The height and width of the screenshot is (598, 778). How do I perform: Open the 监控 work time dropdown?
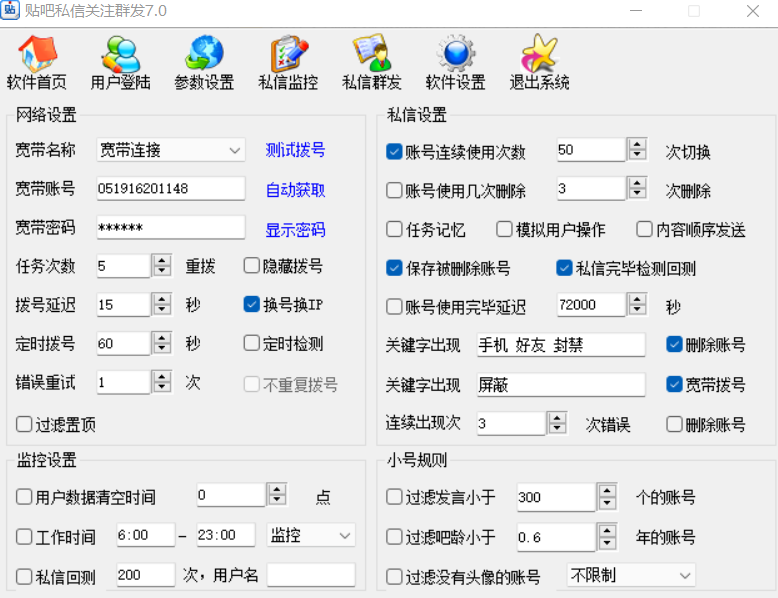point(345,536)
